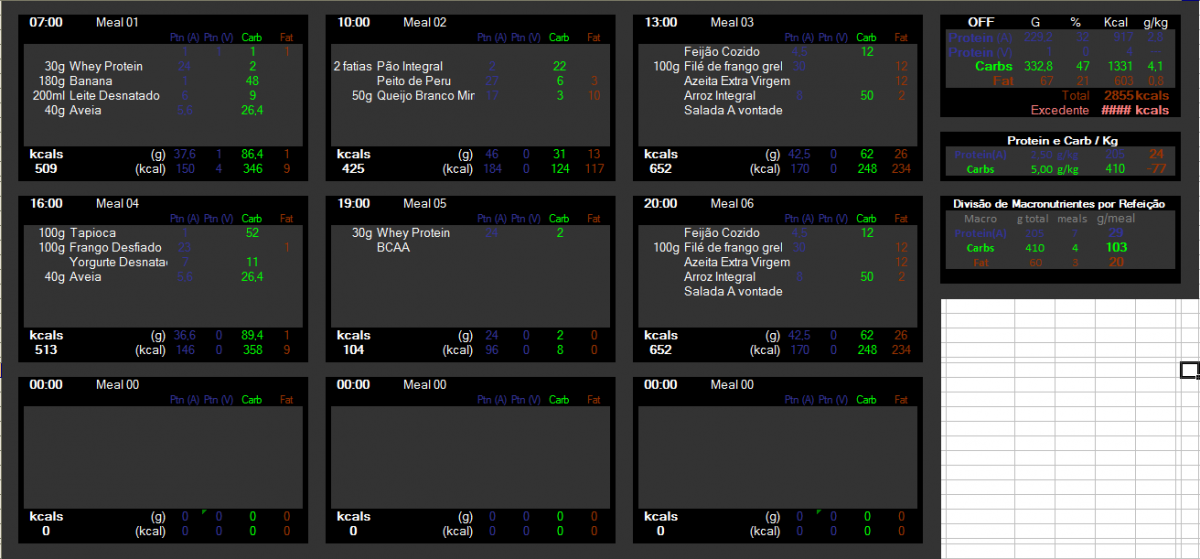This screenshot has width=1200, height=559.
Task: Click the Tapioca entry in Meal 04
Action: (x=95, y=233)
